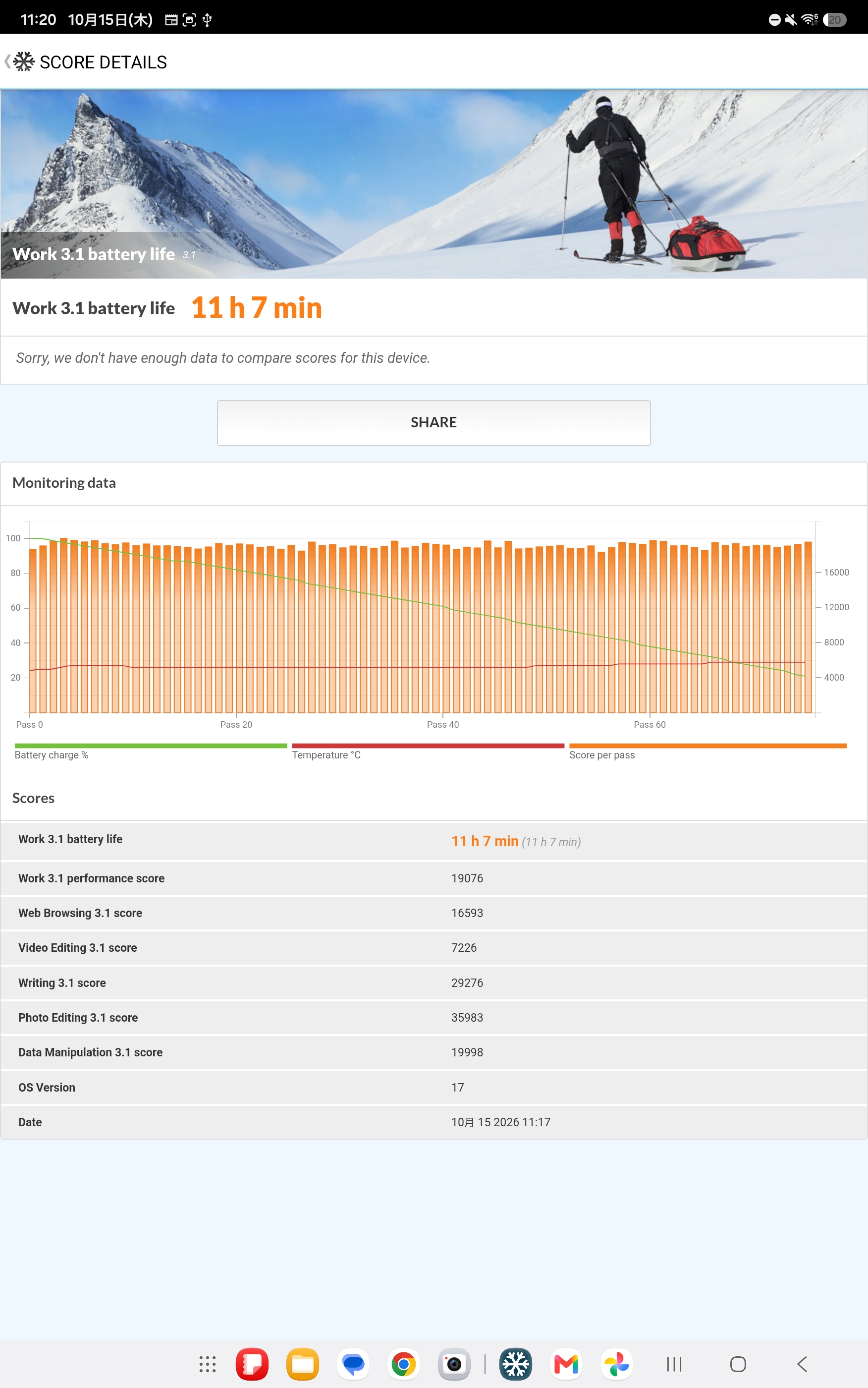Open PCMark snowflake app in dock
Viewport: 868px width, 1388px height.
[x=516, y=1364]
